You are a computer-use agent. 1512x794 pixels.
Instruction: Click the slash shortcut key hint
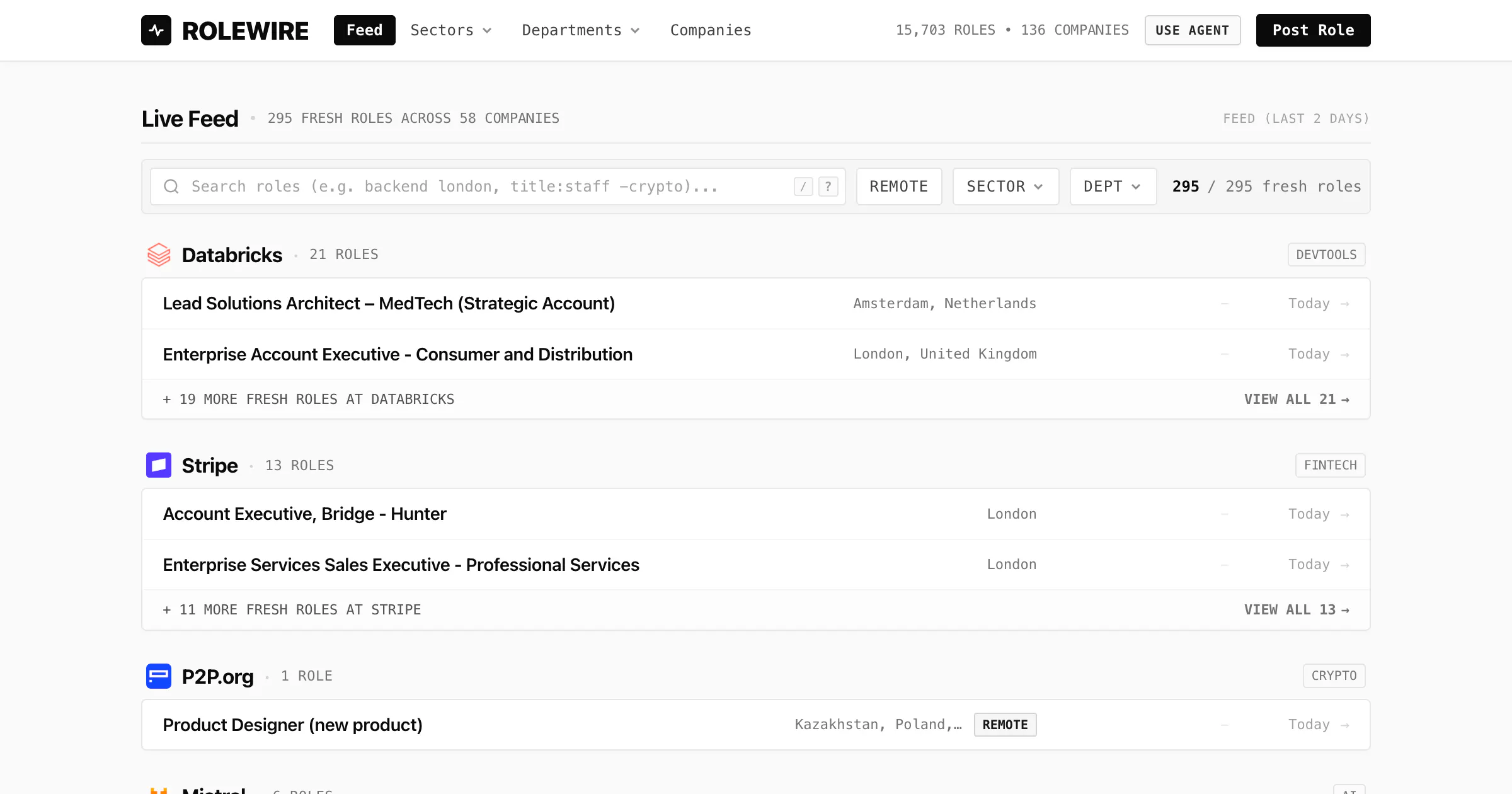803,187
